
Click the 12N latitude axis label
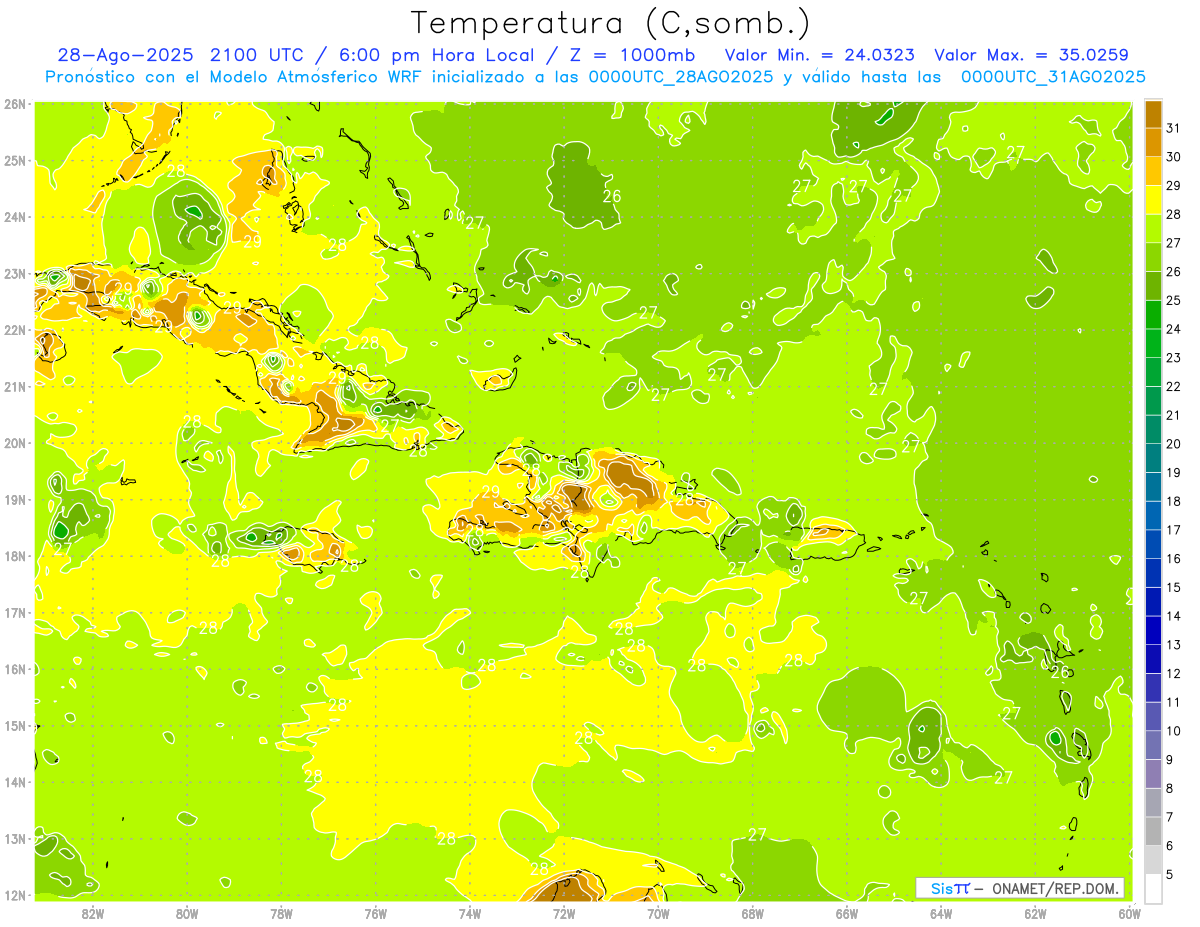(x=15, y=895)
